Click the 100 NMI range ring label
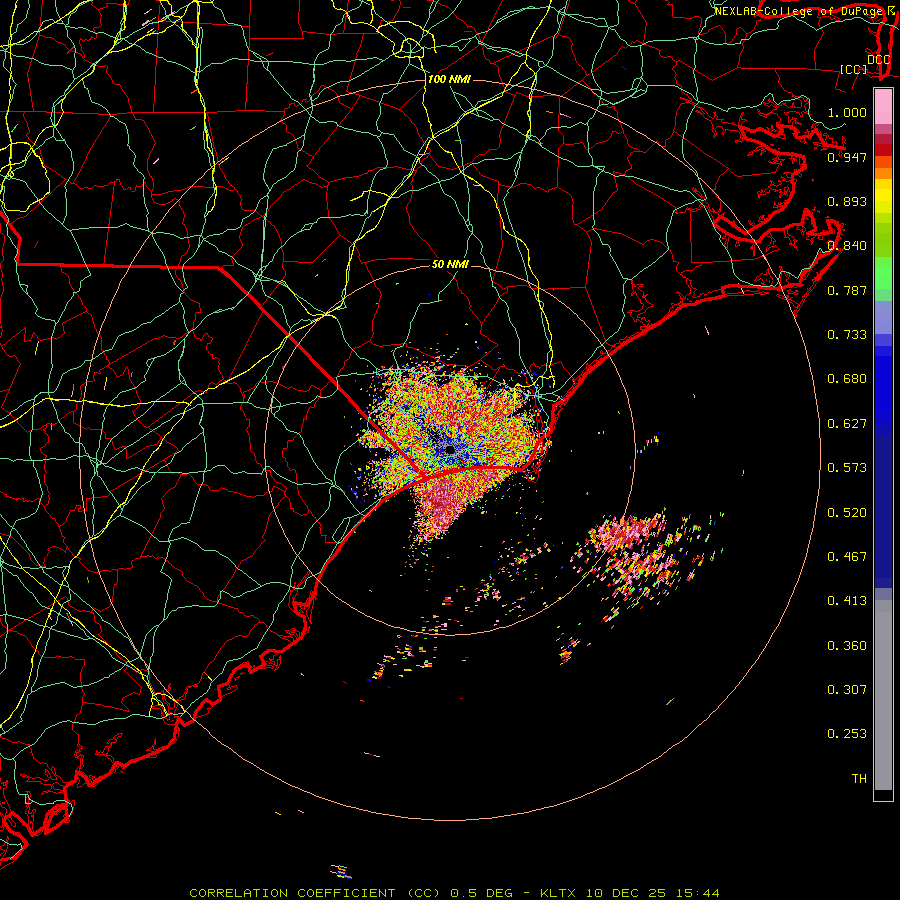Screen dimensions: 900x900 coord(449,79)
